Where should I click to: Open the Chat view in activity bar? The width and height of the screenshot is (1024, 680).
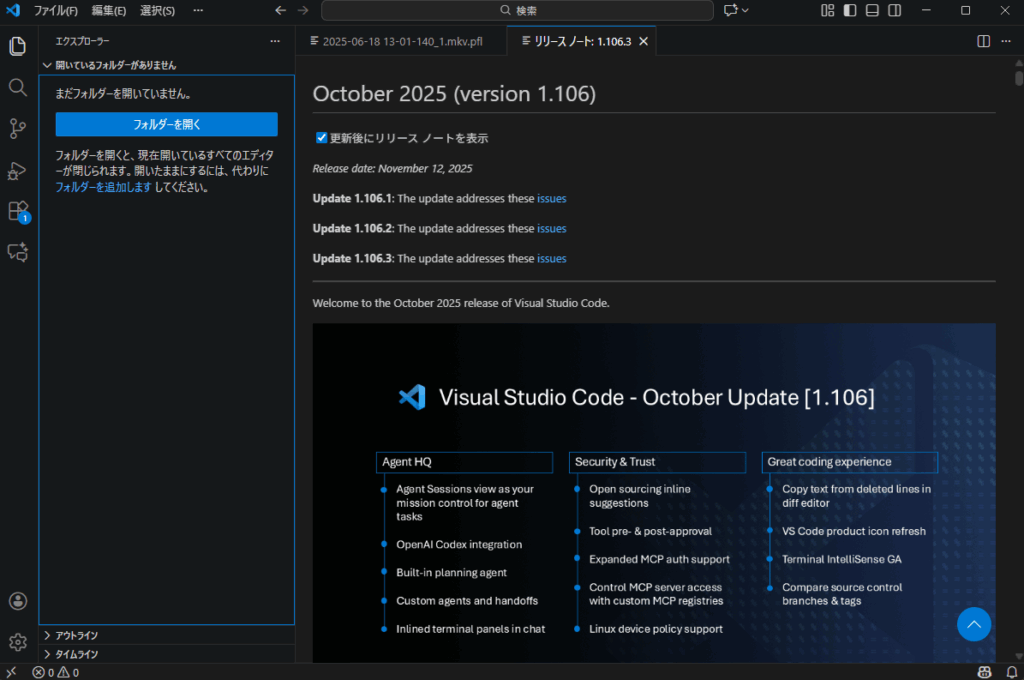(17, 252)
